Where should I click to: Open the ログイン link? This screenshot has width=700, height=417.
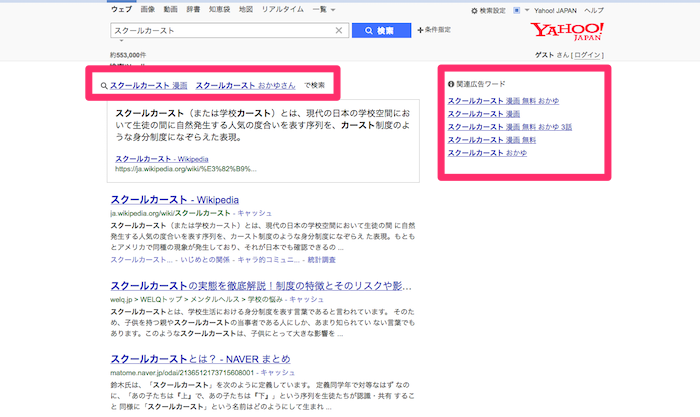[588, 54]
